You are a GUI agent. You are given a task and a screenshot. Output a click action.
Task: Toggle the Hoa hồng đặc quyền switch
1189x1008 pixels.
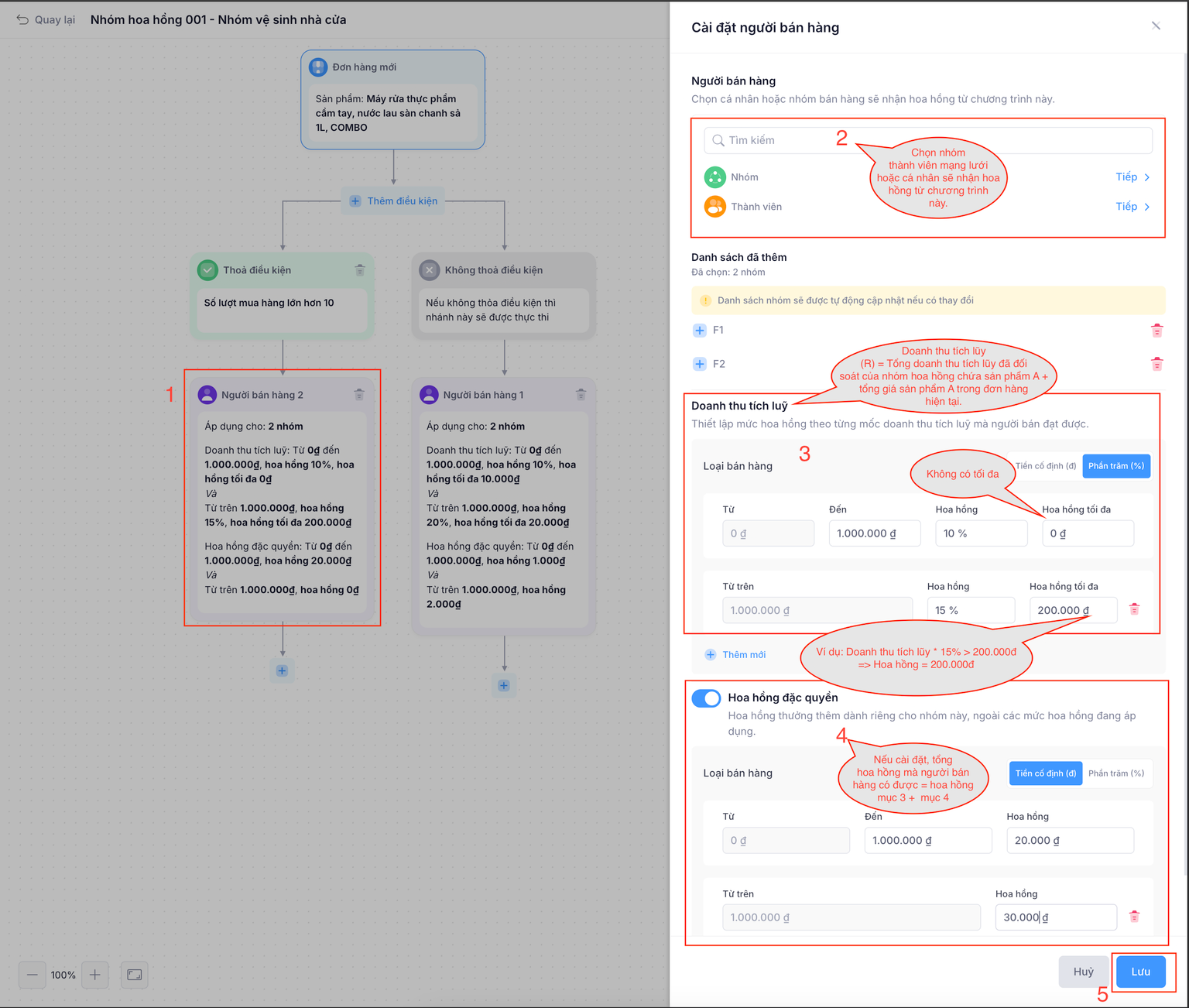click(706, 698)
